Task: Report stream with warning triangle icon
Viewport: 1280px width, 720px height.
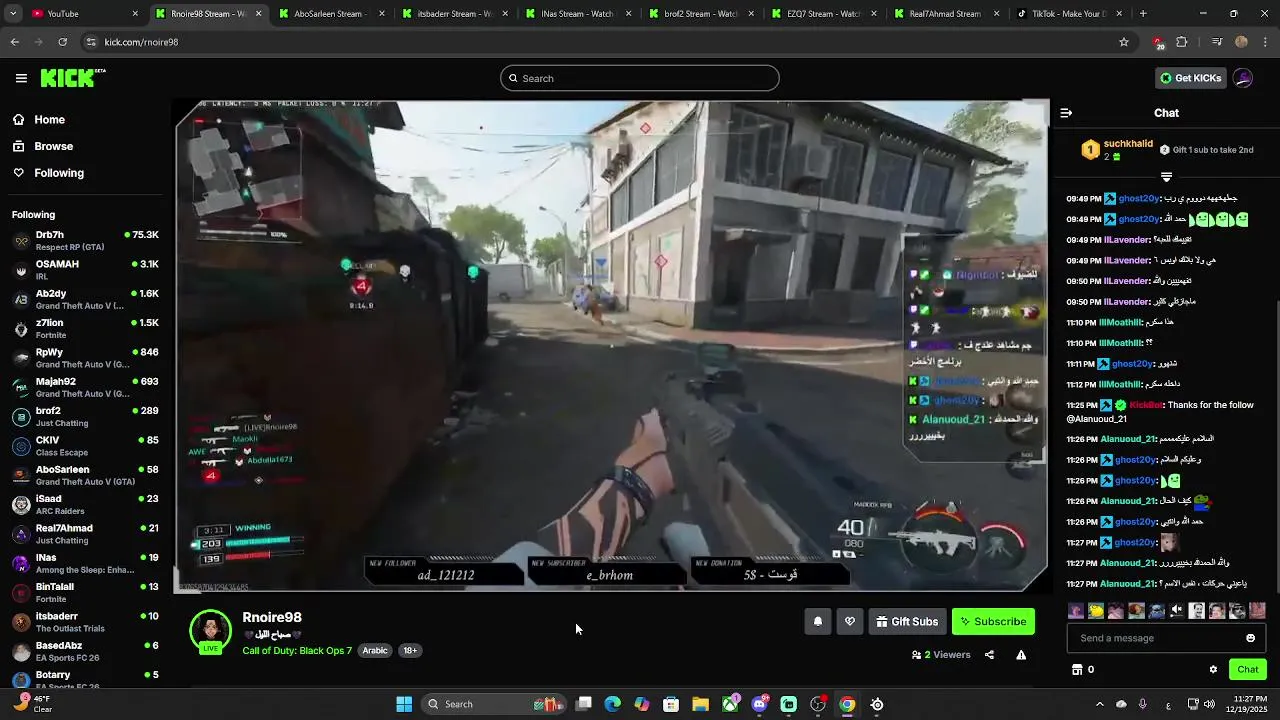Action: (1021, 655)
